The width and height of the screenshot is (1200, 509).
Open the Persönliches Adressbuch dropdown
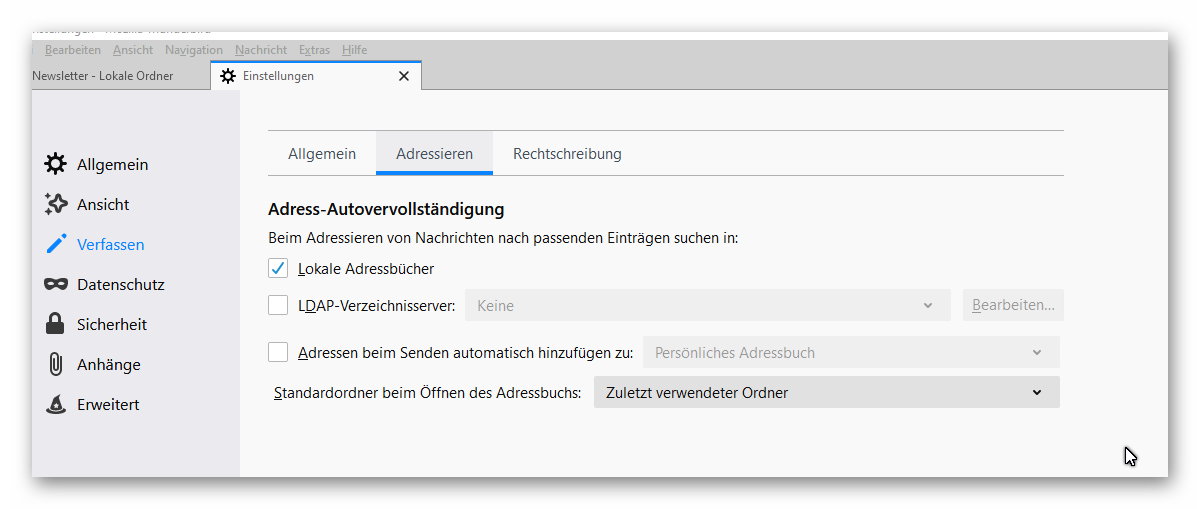click(x=850, y=352)
